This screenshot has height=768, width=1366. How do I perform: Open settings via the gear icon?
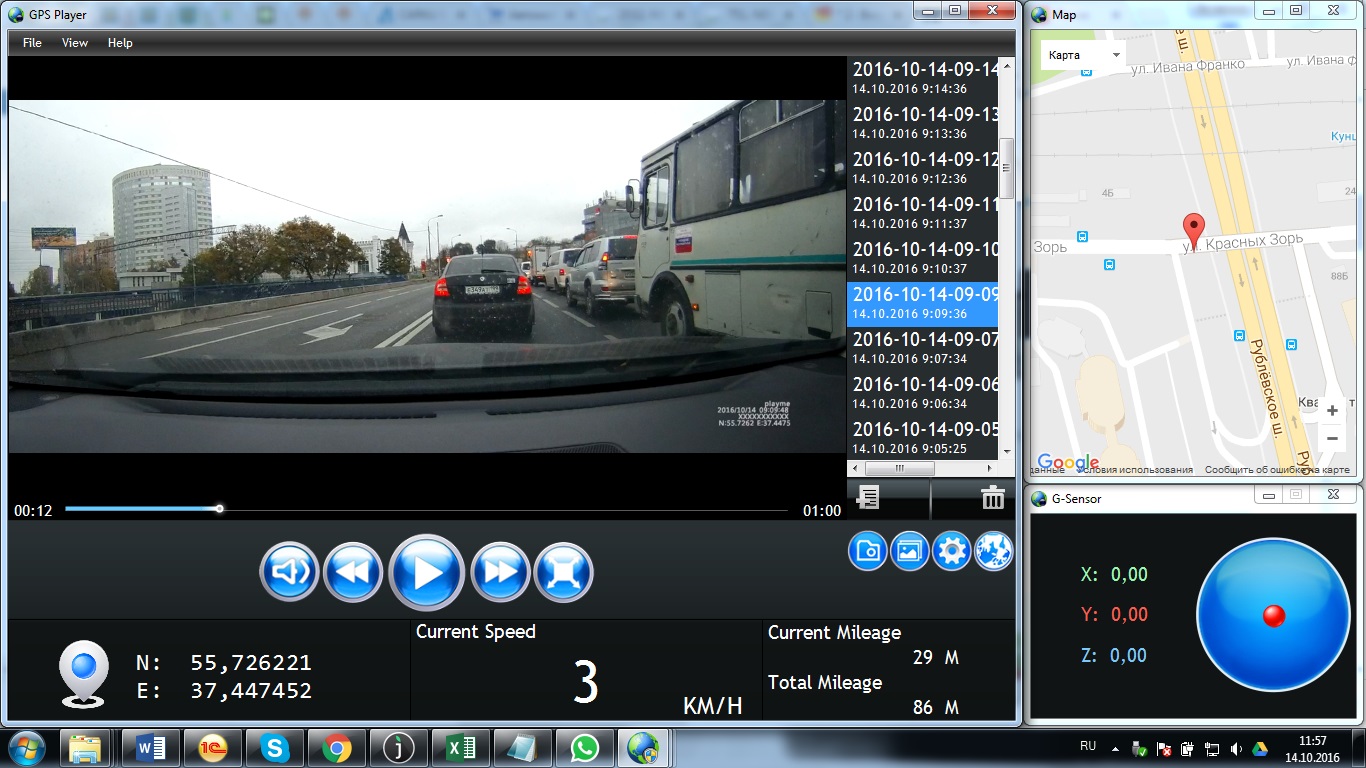(952, 551)
